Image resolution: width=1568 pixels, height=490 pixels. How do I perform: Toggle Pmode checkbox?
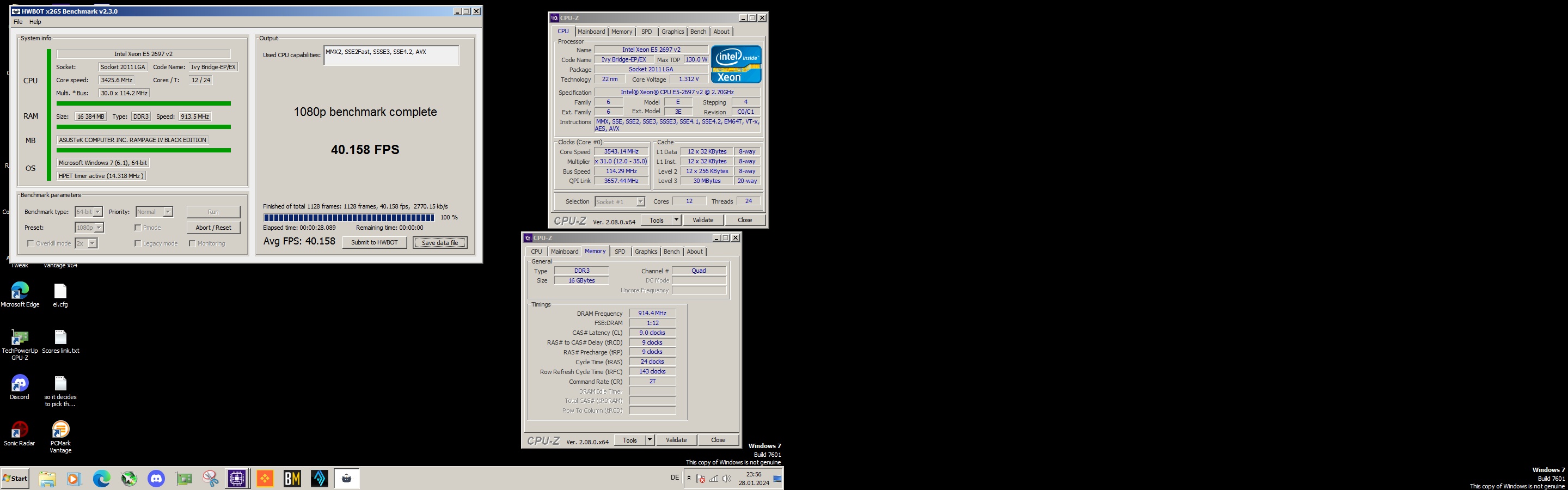click(138, 228)
